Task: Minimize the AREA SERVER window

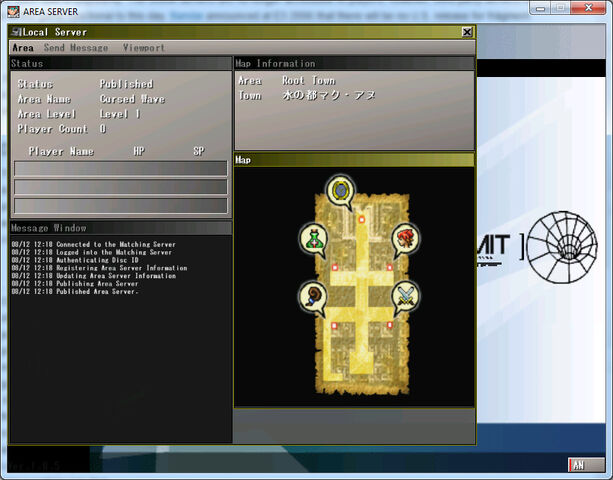Action: click(x=541, y=8)
